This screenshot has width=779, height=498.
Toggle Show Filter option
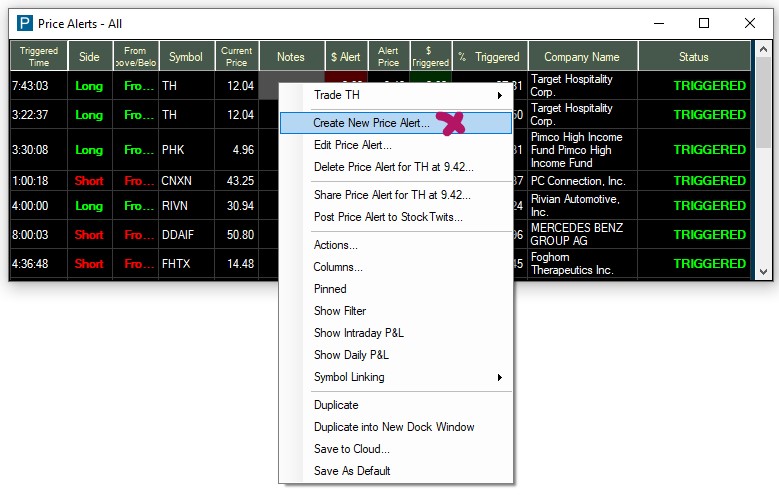pyautogui.click(x=341, y=311)
